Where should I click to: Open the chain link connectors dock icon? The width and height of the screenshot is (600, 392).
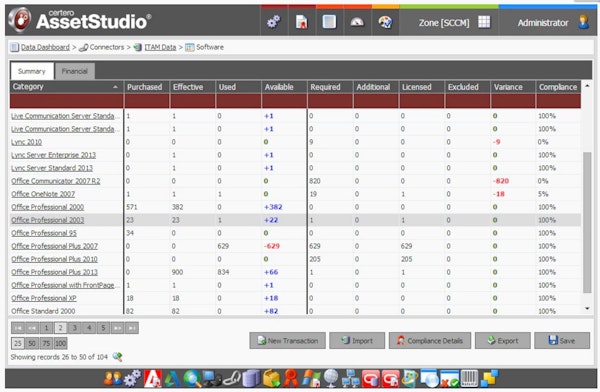click(x=232, y=379)
